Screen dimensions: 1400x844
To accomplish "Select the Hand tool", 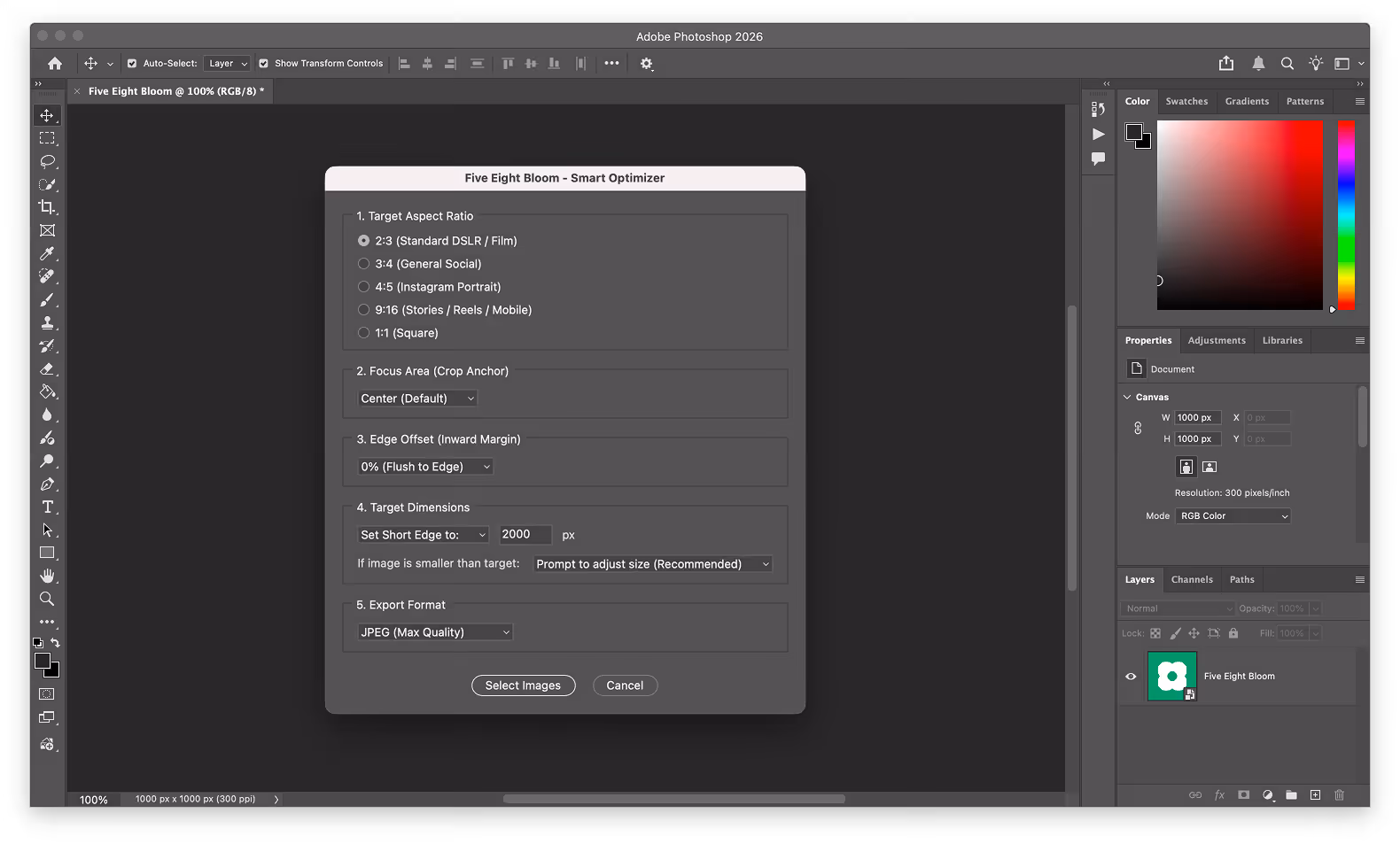I will [x=47, y=576].
